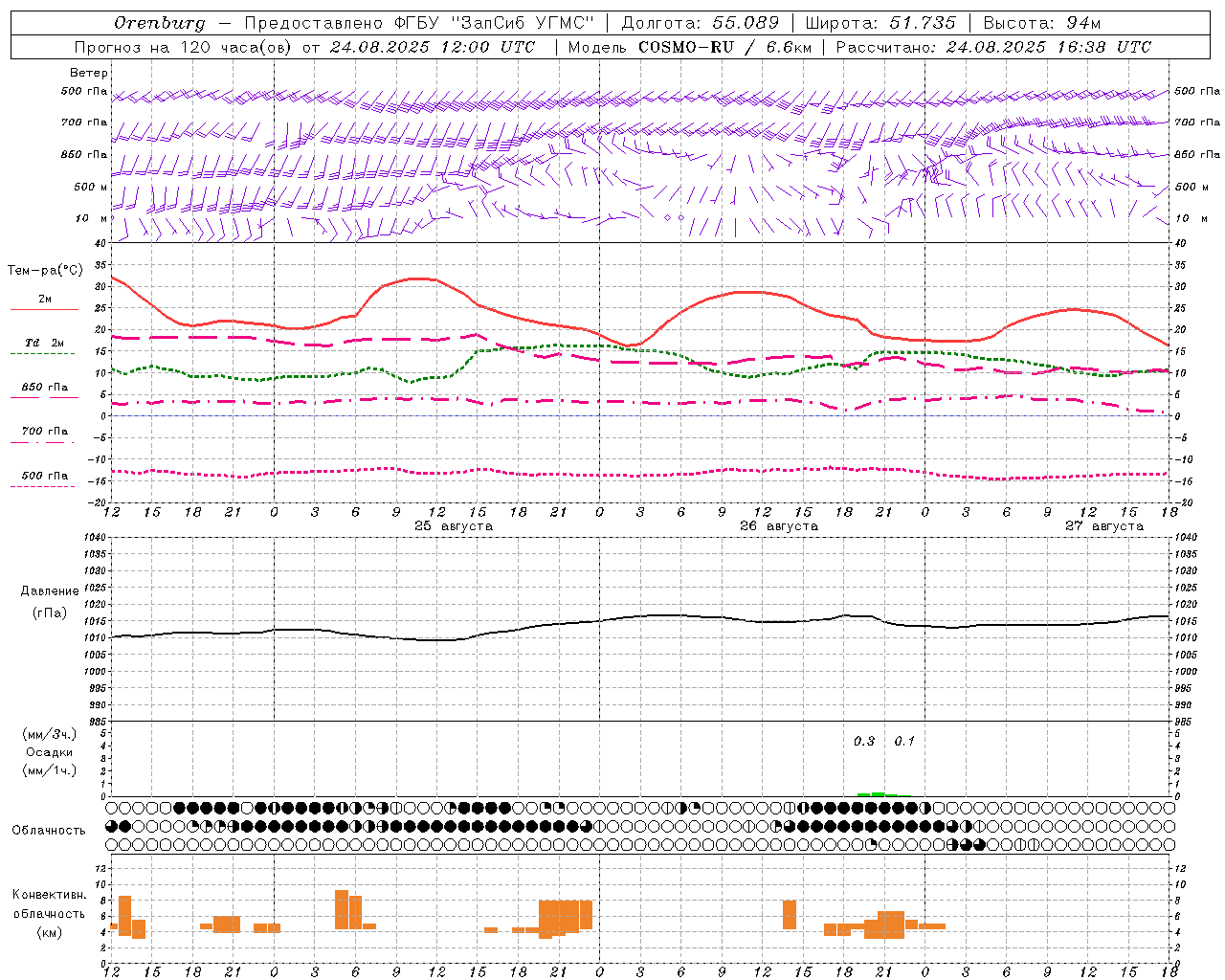The width and height of the screenshot is (1225, 980).
Task: Click the (мм/1ч.) precipitation unit label
Action: coord(50,770)
